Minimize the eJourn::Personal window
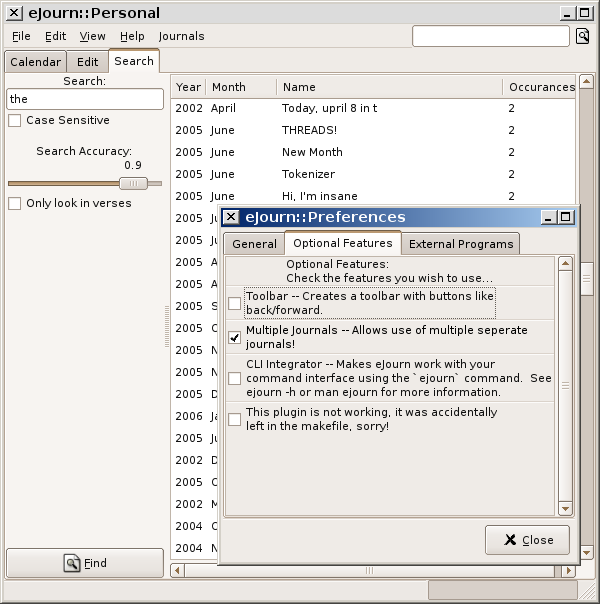The width and height of the screenshot is (600, 604). 567,13
